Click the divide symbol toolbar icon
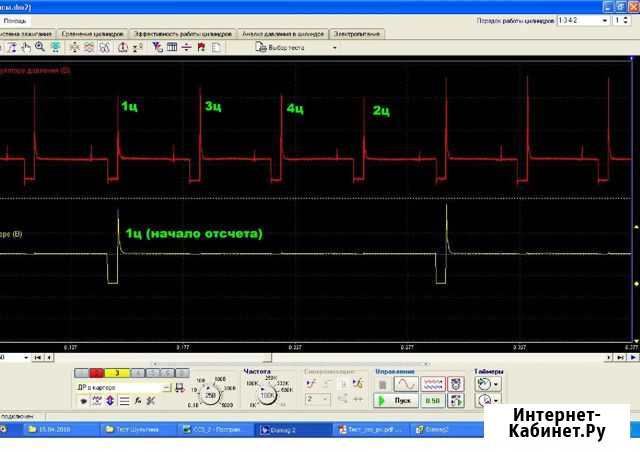This screenshot has width=640, height=452. (x=187, y=47)
